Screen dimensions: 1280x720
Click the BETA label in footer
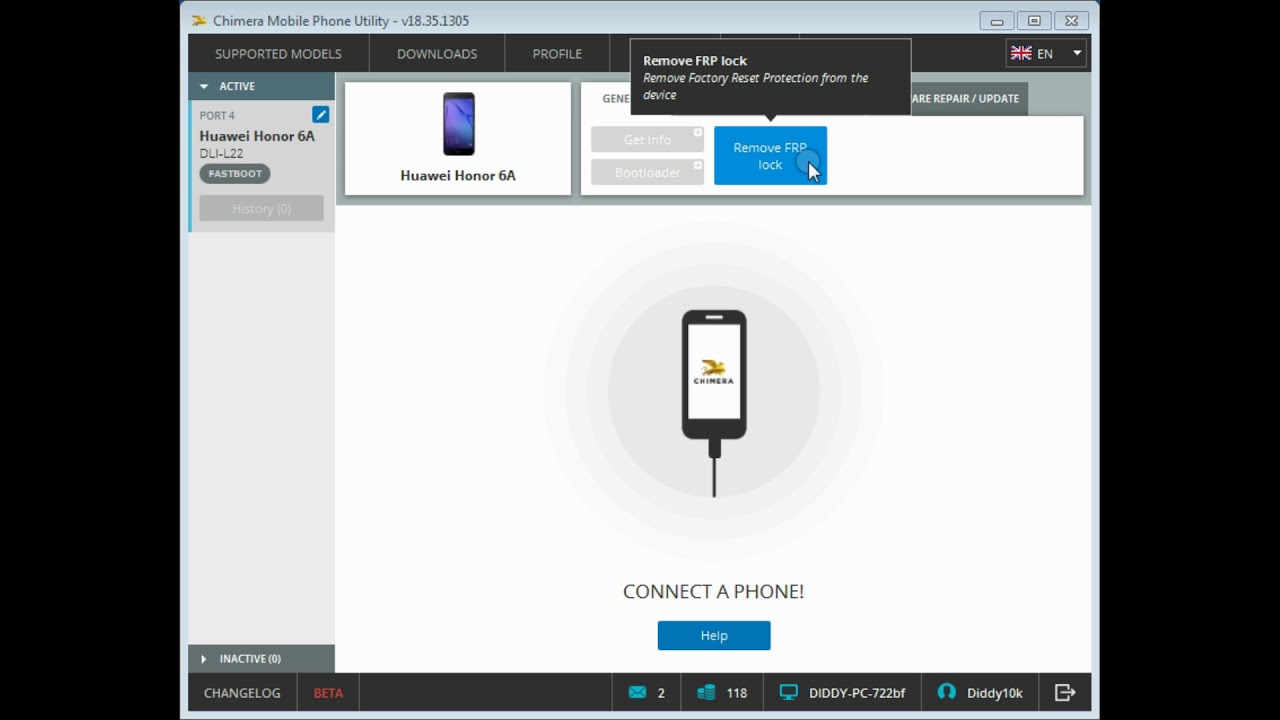tap(328, 693)
